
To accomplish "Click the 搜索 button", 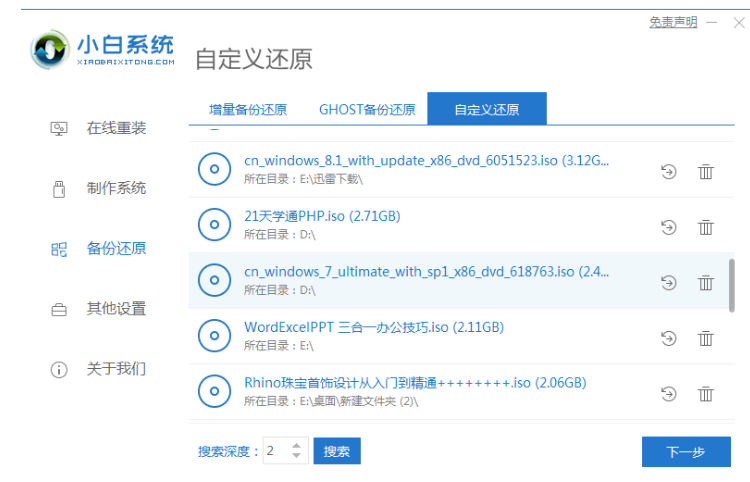I will pyautogui.click(x=337, y=451).
